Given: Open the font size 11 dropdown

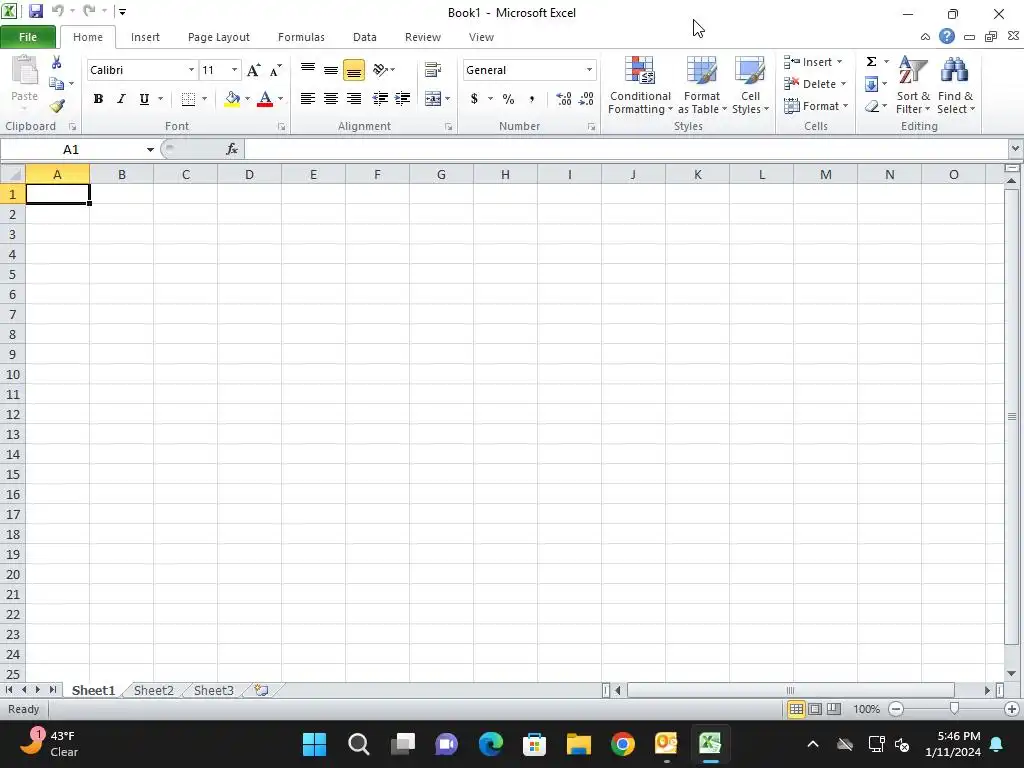Looking at the screenshot, I should pos(234,70).
